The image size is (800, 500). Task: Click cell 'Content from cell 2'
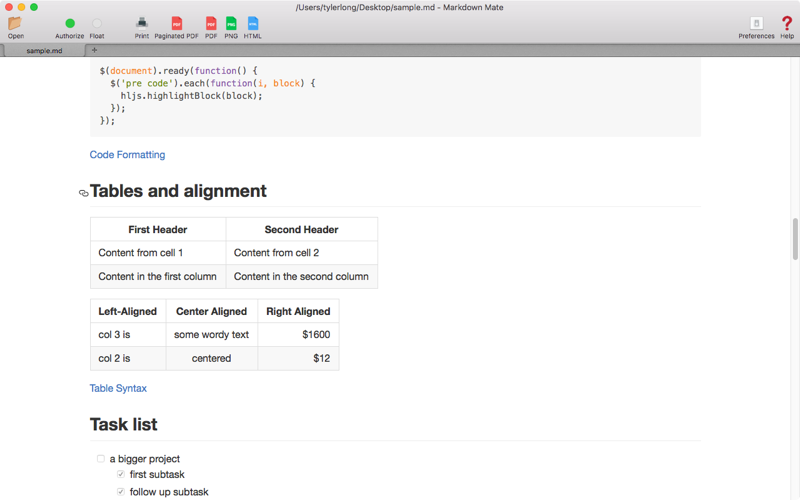[302, 253]
